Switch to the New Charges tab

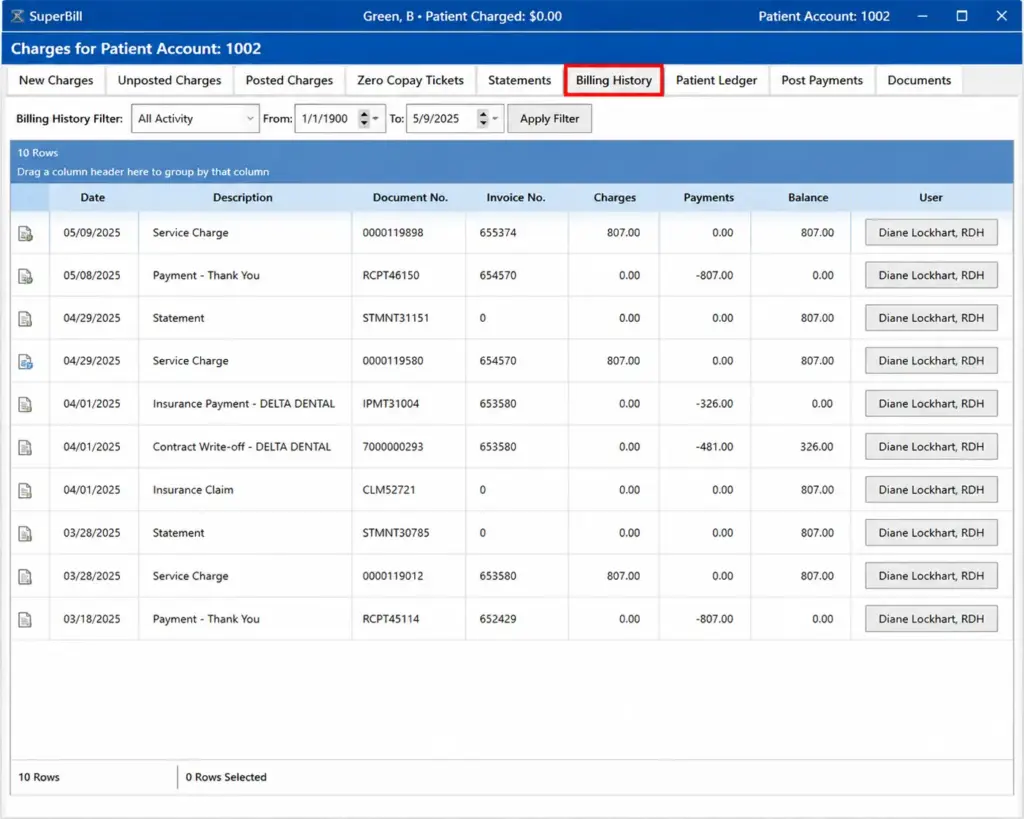click(56, 80)
